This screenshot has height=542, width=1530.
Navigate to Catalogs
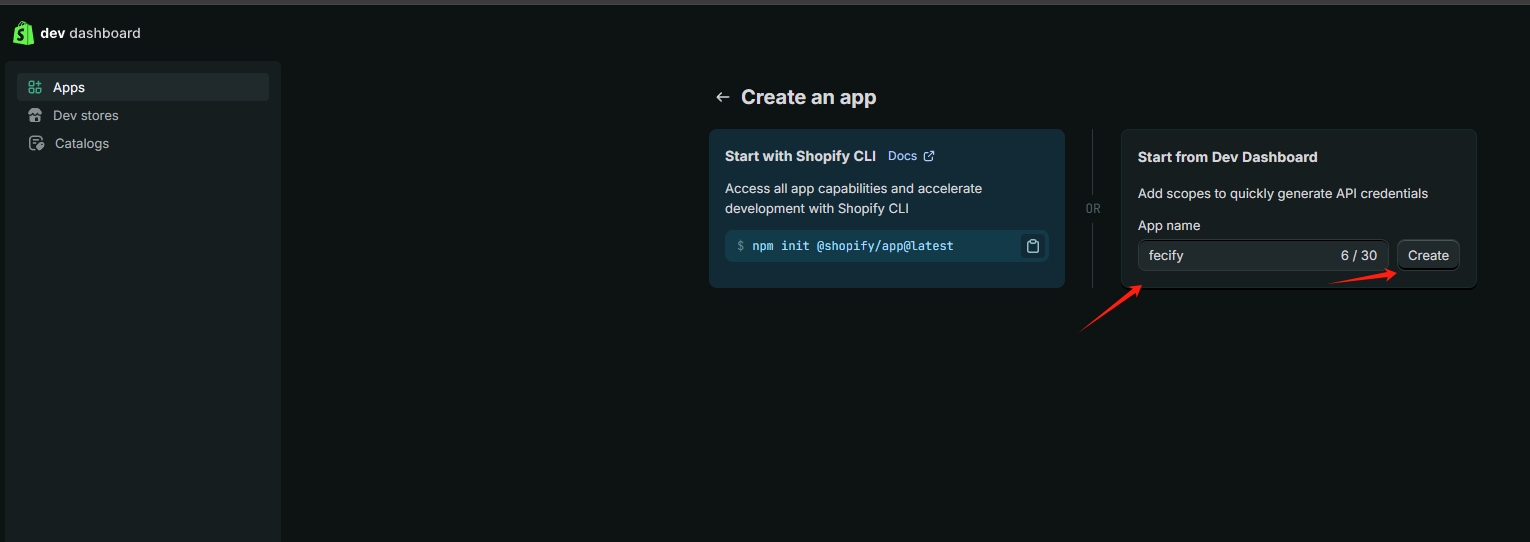point(82,144)
